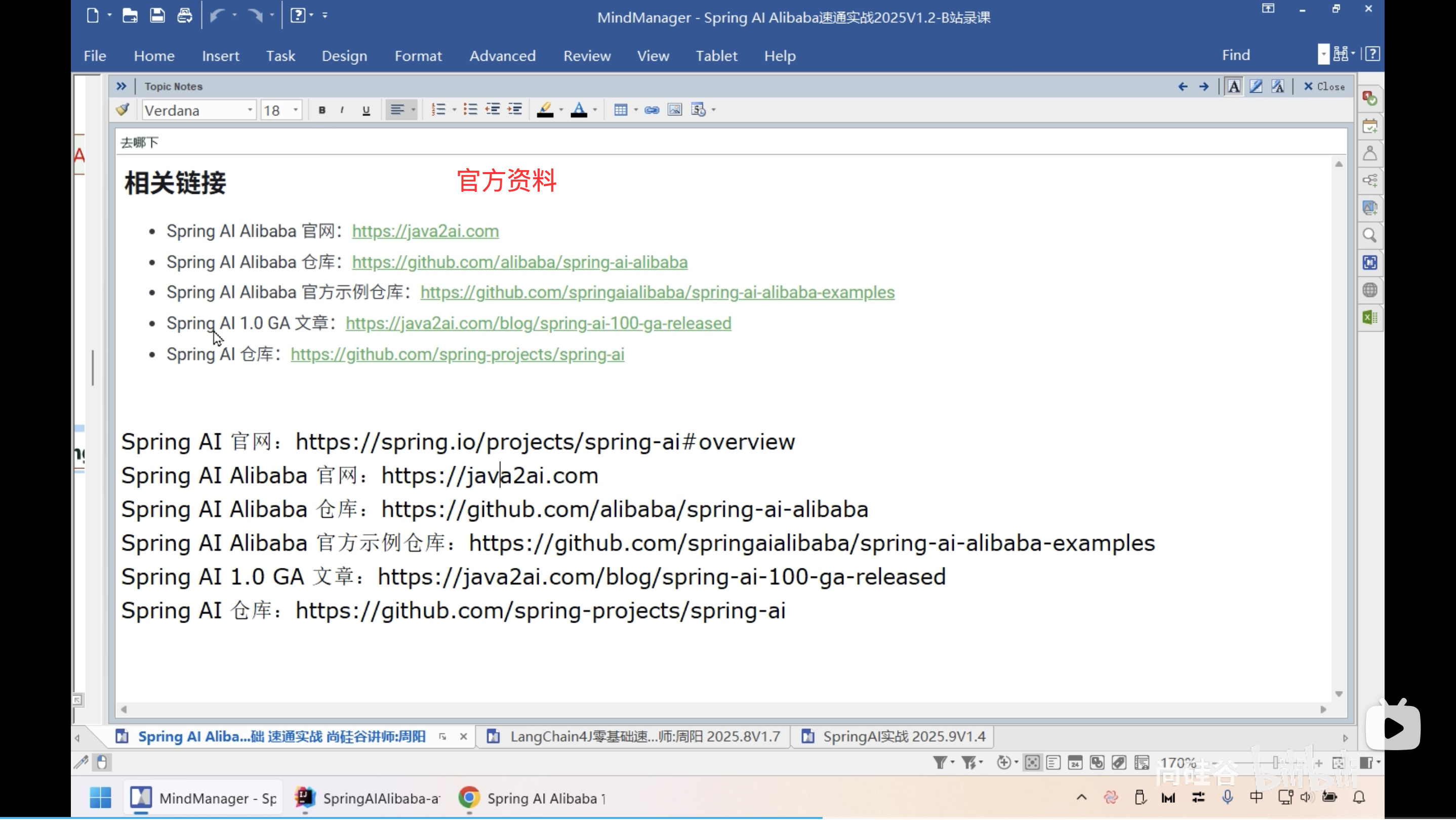Click the format painter brush icon
Screen dimensions: 1456x820
[123, 110]
